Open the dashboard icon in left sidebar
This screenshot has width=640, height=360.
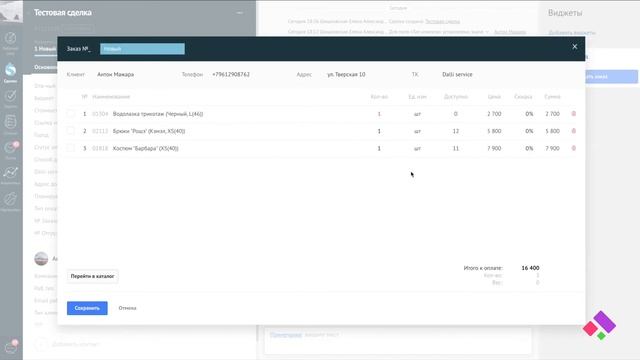[11, 39]
